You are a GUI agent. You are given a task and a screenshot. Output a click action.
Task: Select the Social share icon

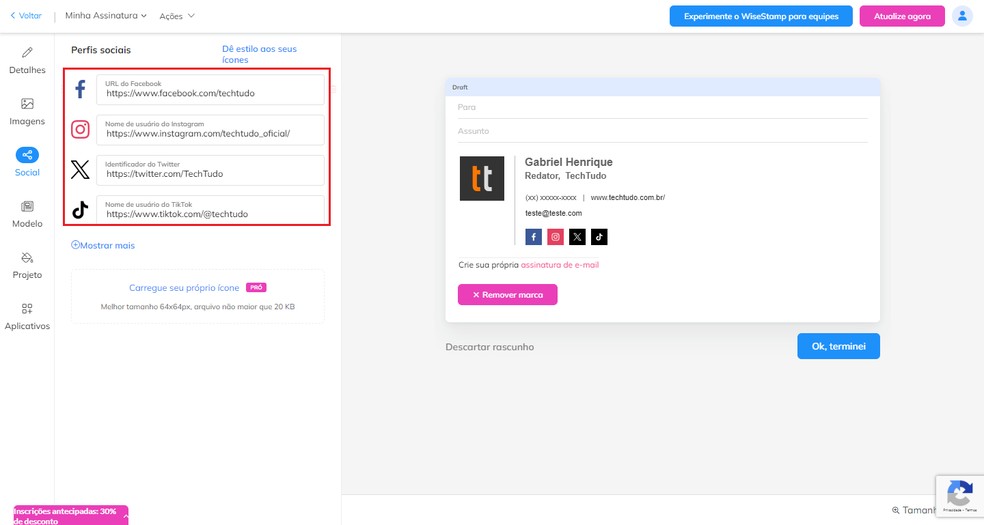pos(27,156)
